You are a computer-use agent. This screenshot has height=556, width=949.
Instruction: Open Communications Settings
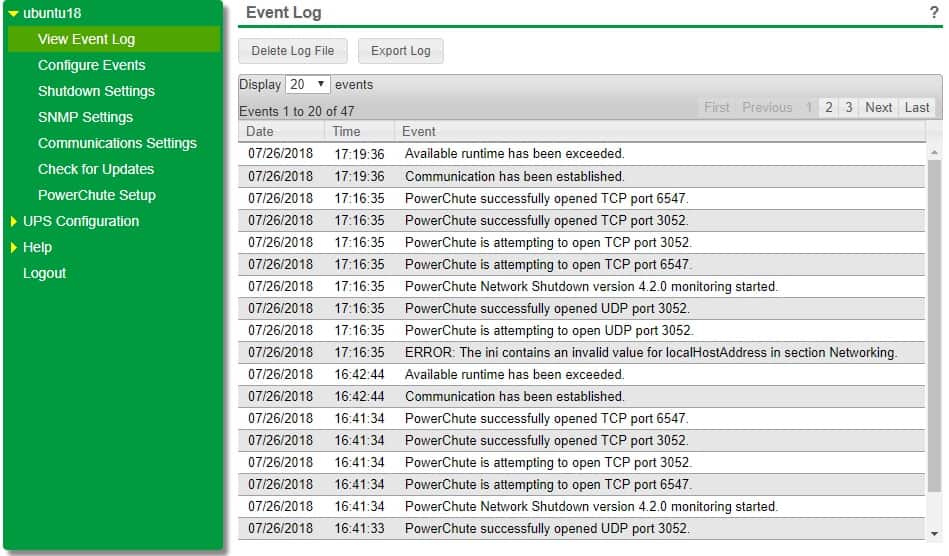pyautogui.click(x=117, y=143)
